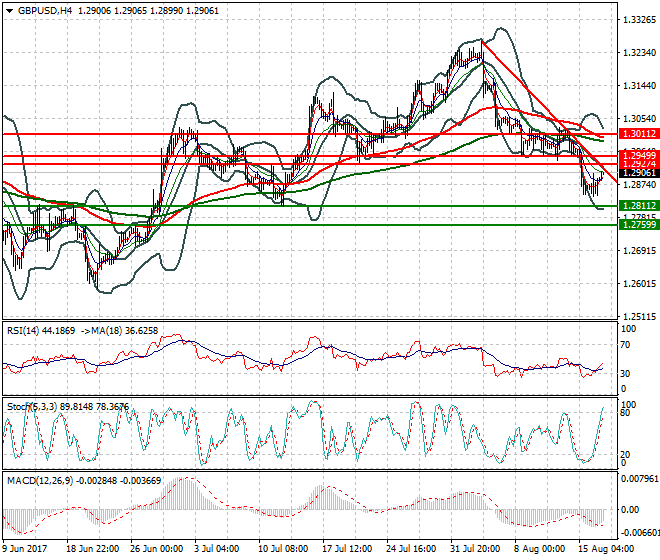Select the red 1.29274 price level label
660x560 pixels.
tap(639, 163)
